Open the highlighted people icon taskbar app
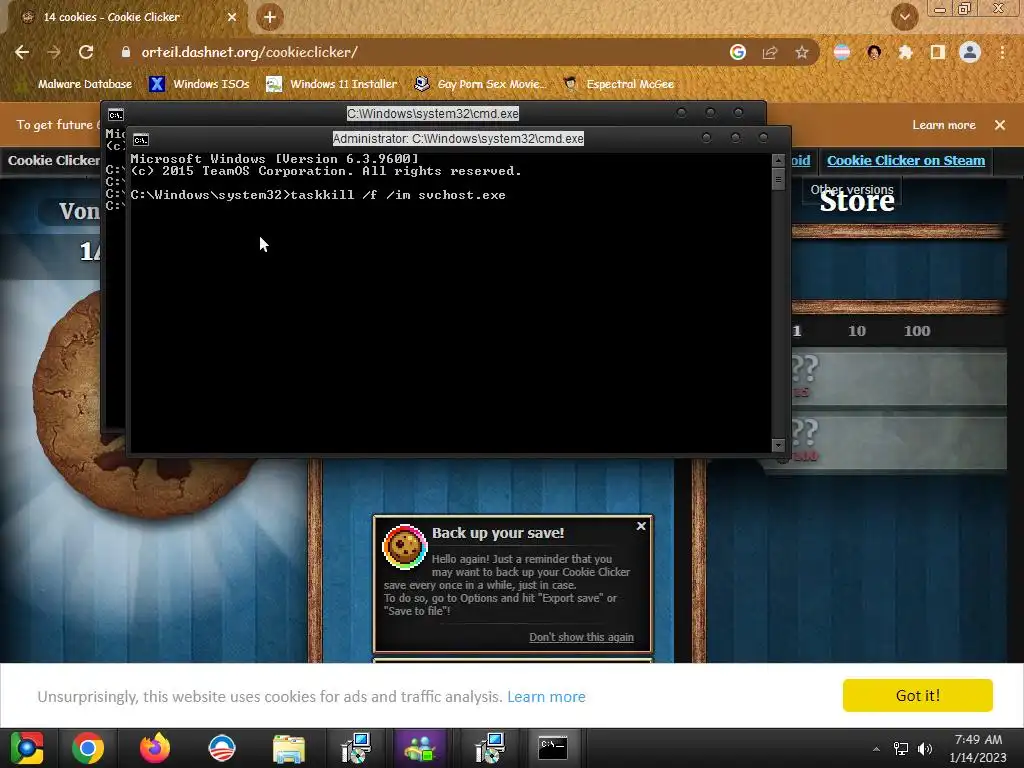The image size is (1024, 768). [420, 748]
